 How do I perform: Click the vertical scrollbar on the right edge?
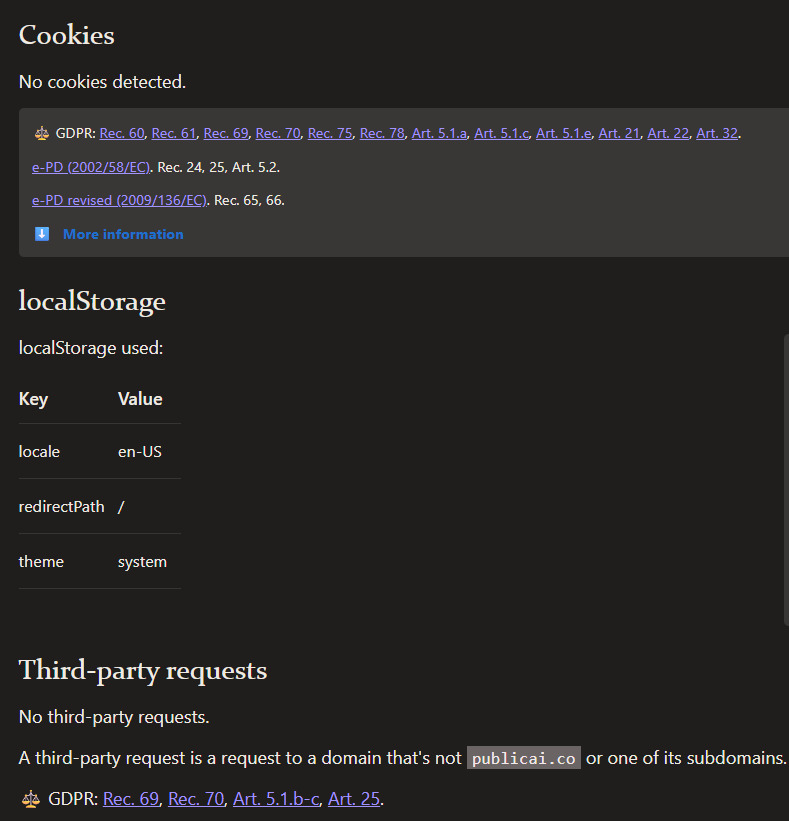click(x=785, y=480)
